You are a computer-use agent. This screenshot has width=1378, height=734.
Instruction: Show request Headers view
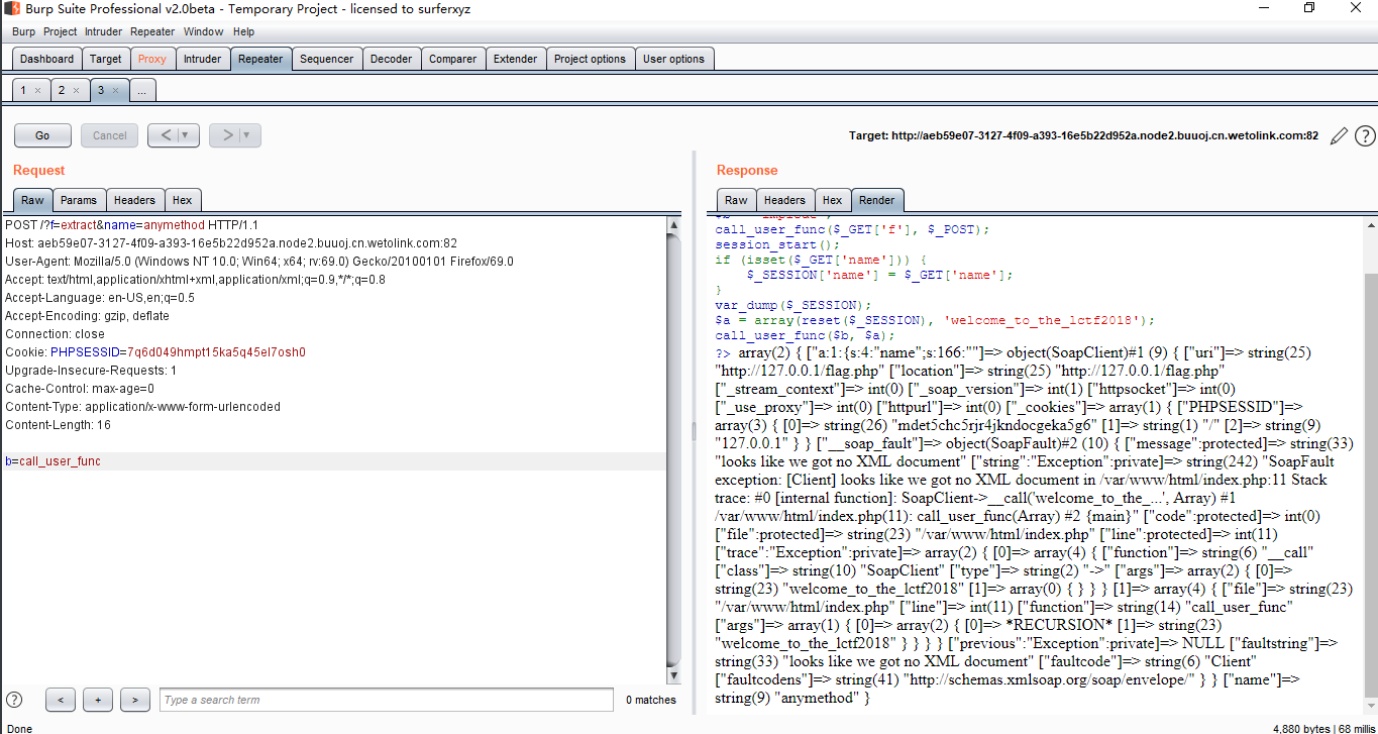(134, 200)
